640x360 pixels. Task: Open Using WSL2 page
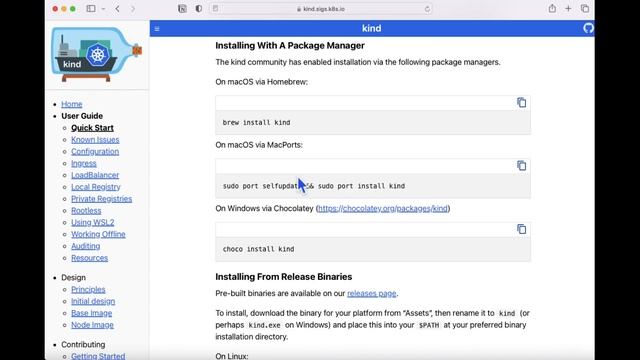click(93, 222)
